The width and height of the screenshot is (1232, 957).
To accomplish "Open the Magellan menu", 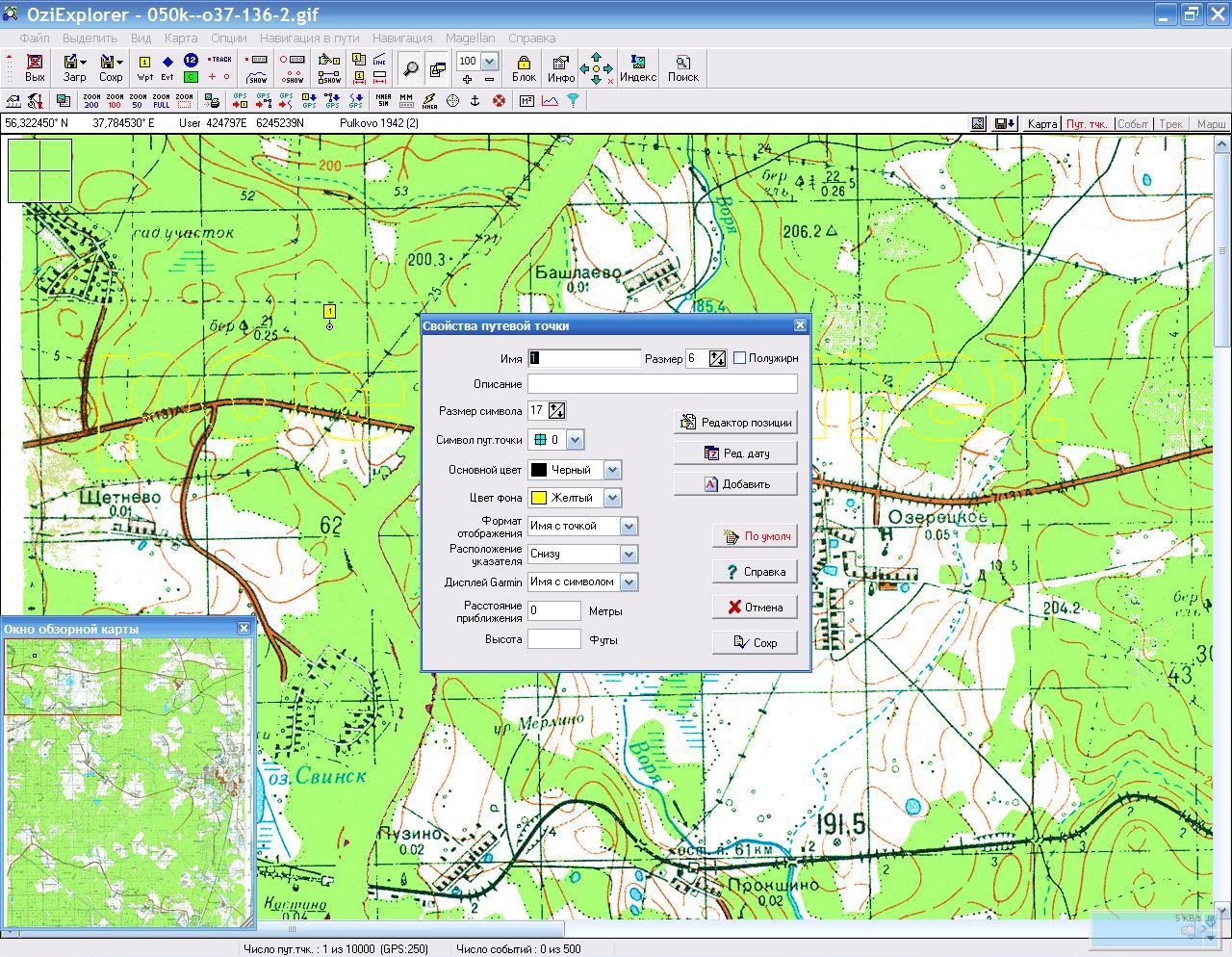I will pyautogui.click(x=471, y=38).
